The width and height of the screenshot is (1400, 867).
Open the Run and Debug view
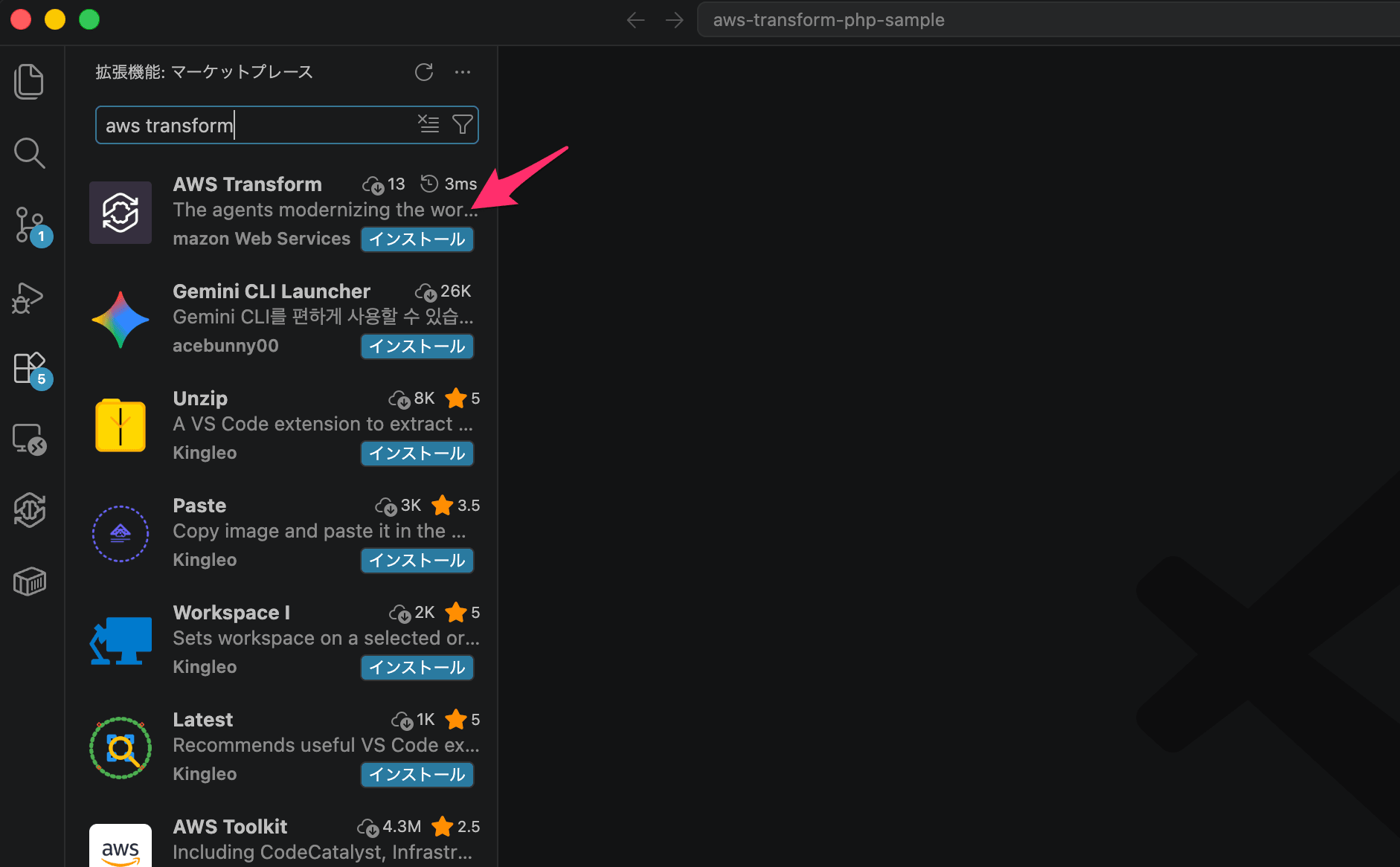pyautogui.click(x=27, y=297)
